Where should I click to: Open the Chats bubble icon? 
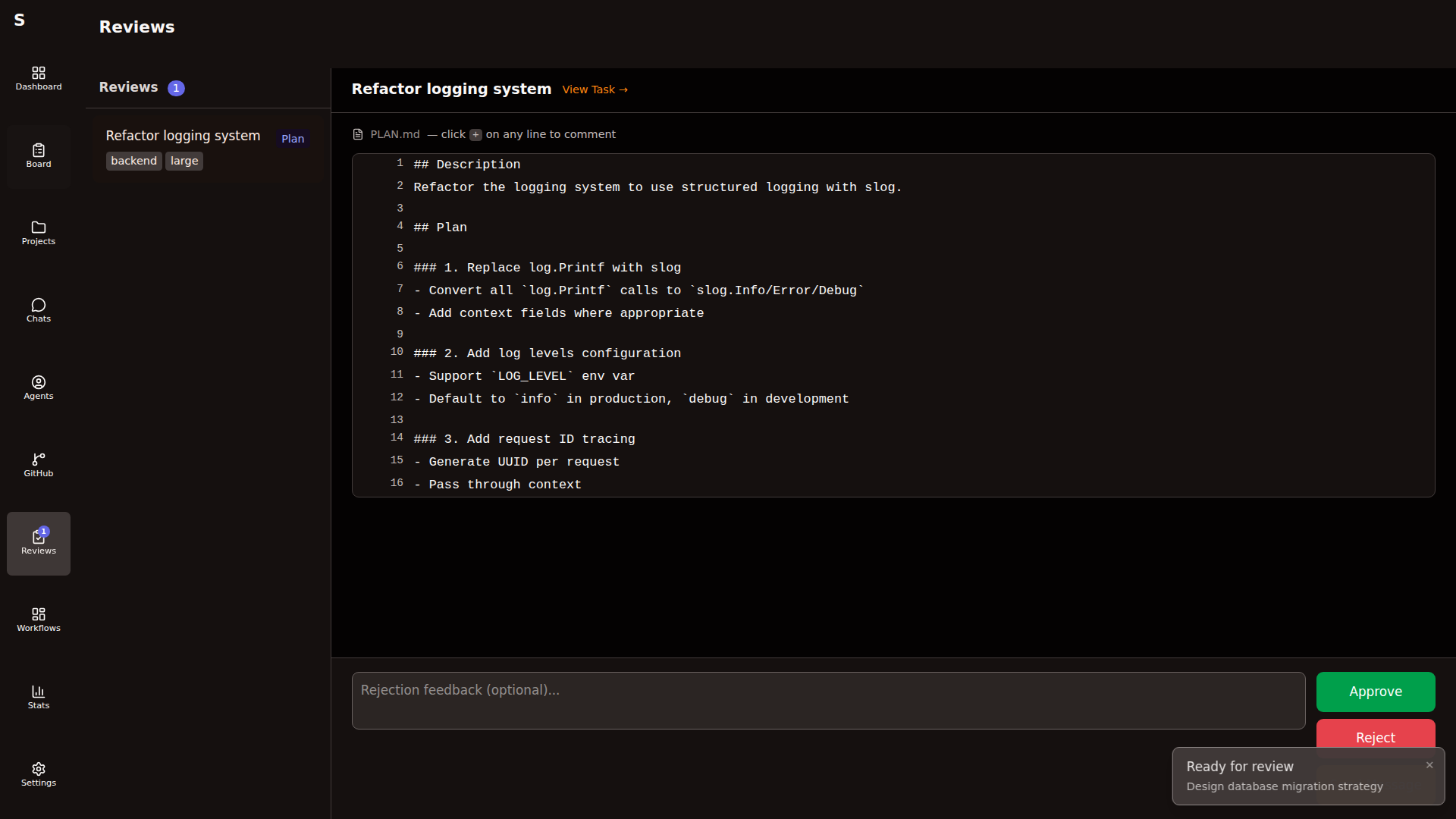tap(39, 310)
